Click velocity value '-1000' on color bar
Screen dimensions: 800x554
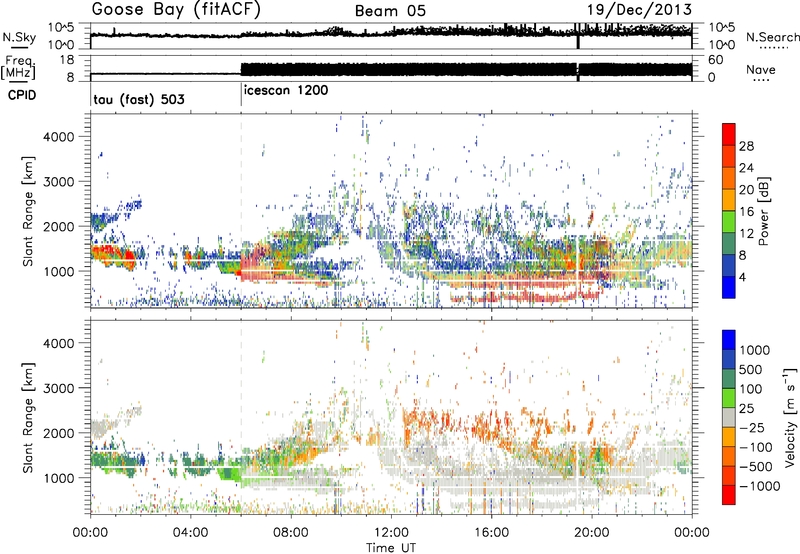tap(759, 486)
